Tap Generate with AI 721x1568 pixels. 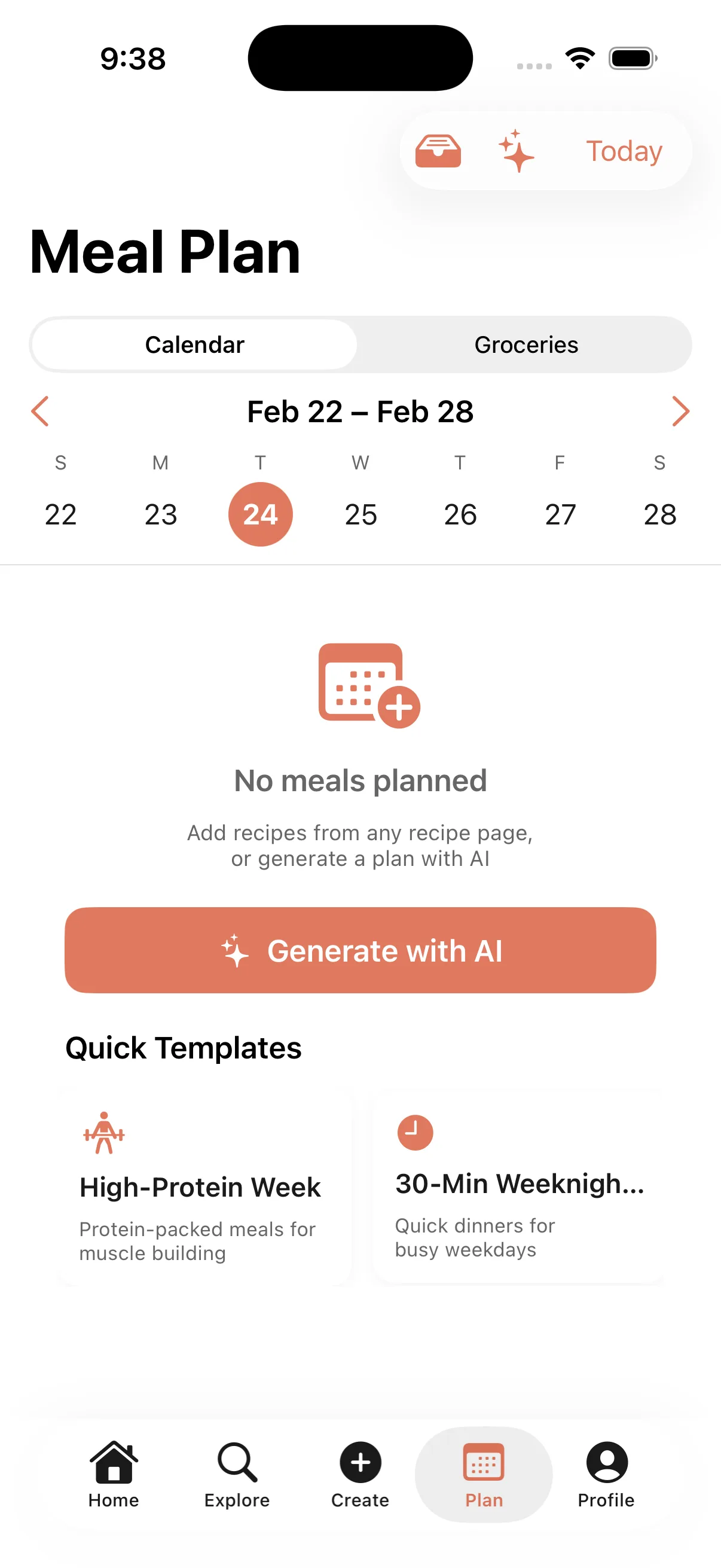point(360,950)
